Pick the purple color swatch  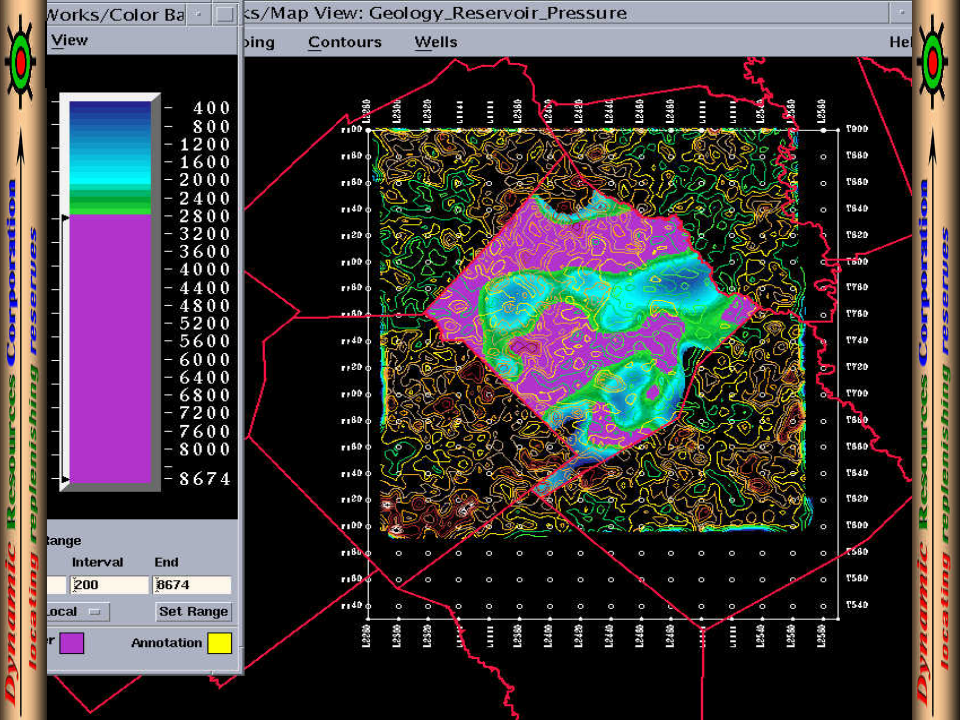click(x=72, y=643)
